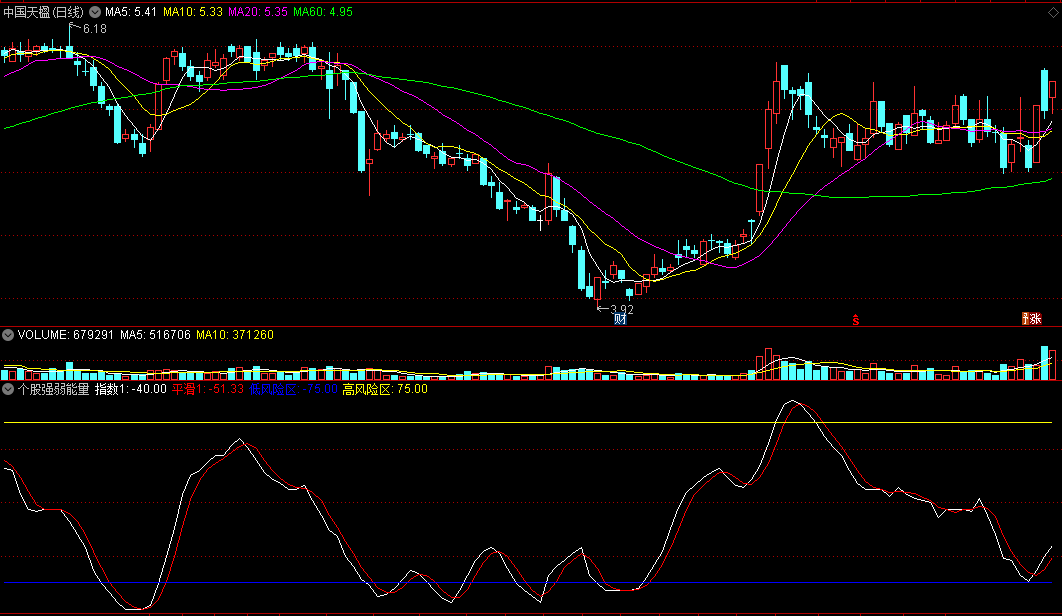
Task: Click the 低风险区: -75.00 label
Action: (293, 389)
